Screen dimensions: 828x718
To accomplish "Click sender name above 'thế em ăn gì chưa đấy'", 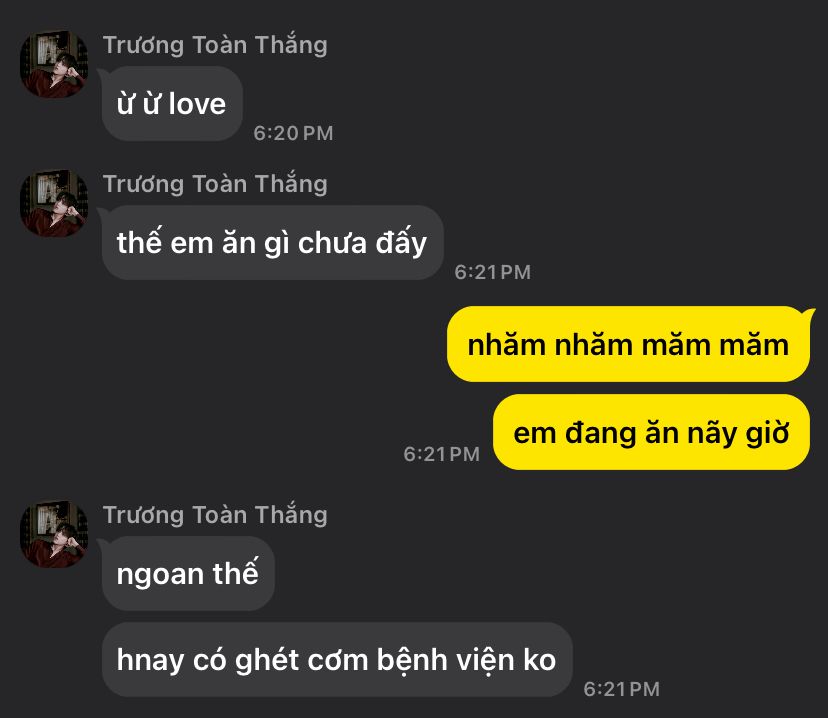I will [215, 184].
